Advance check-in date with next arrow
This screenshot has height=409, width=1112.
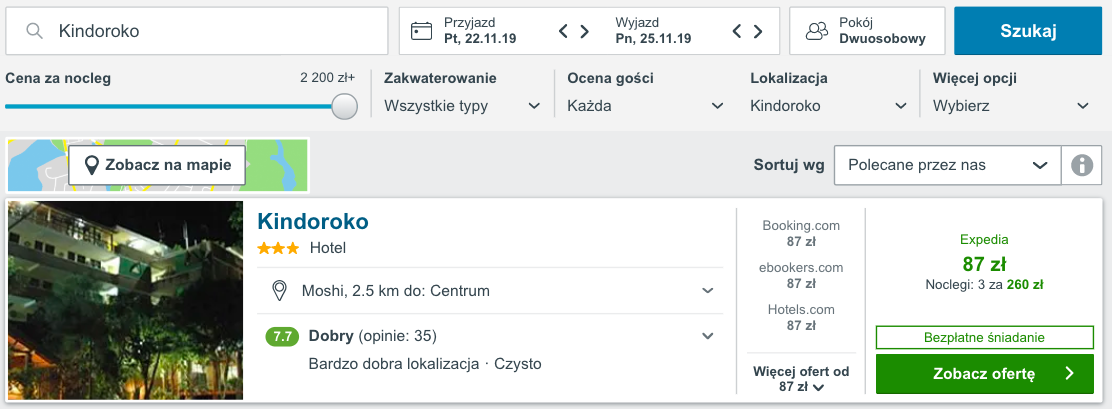pos(584,31)
